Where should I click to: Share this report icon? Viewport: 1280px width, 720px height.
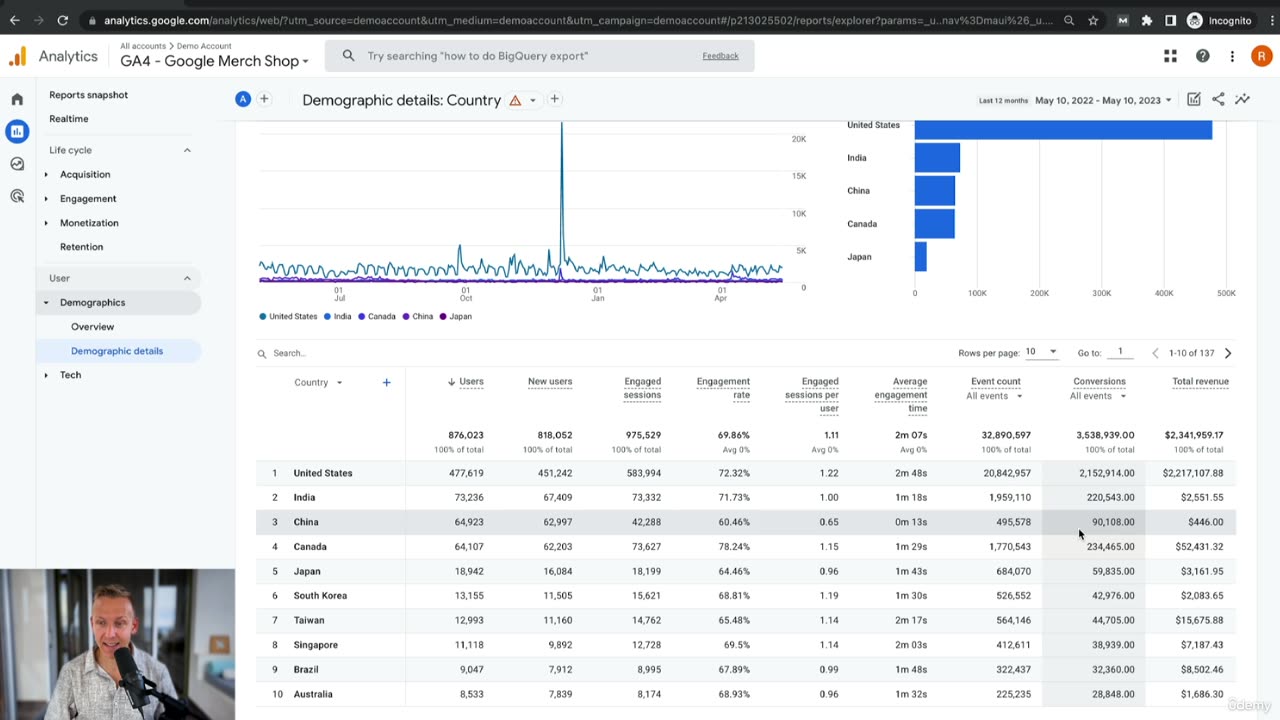[x=1218, y=99]
